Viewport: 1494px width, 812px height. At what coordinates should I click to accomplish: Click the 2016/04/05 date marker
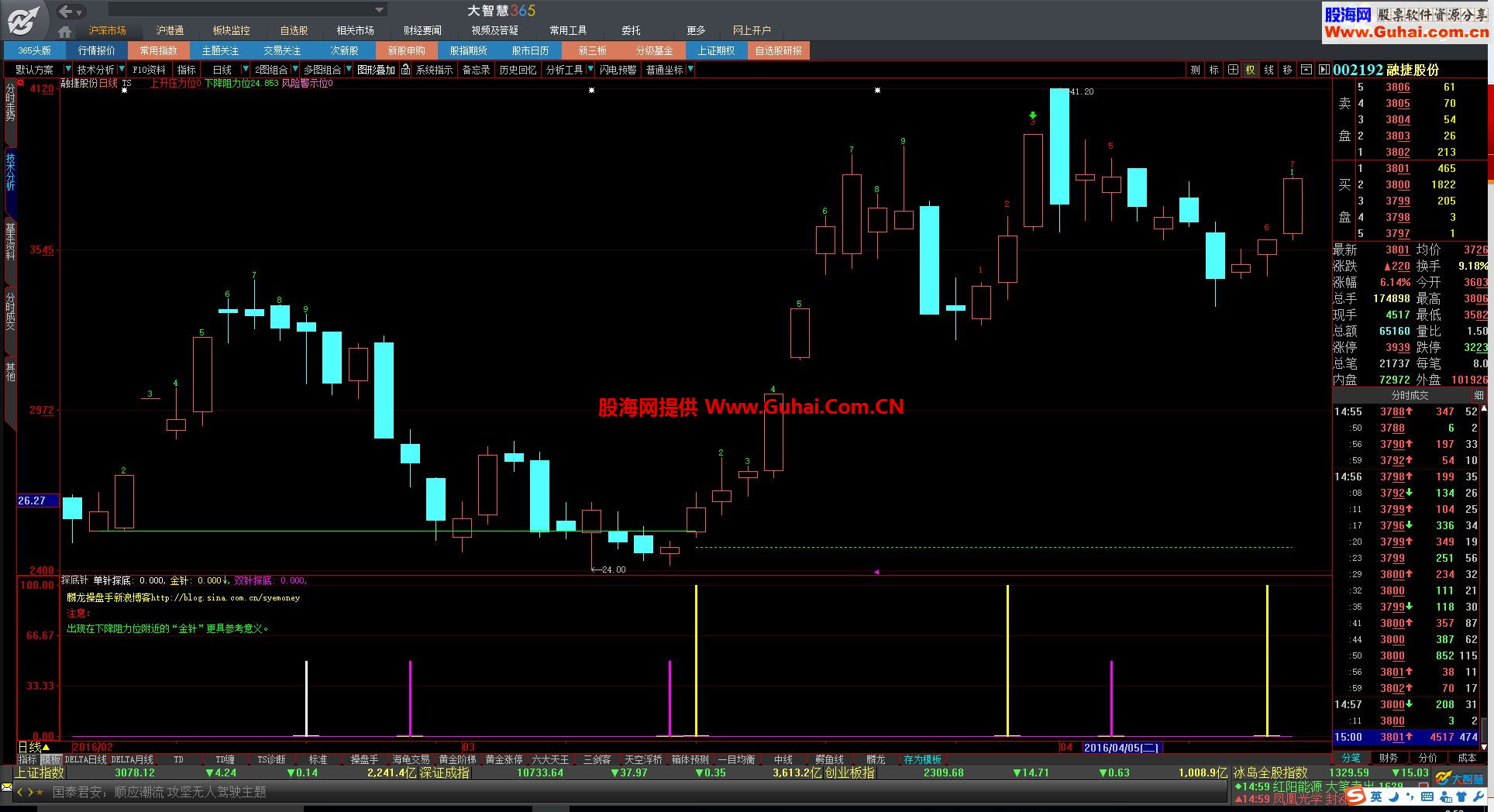point(1121,748)
